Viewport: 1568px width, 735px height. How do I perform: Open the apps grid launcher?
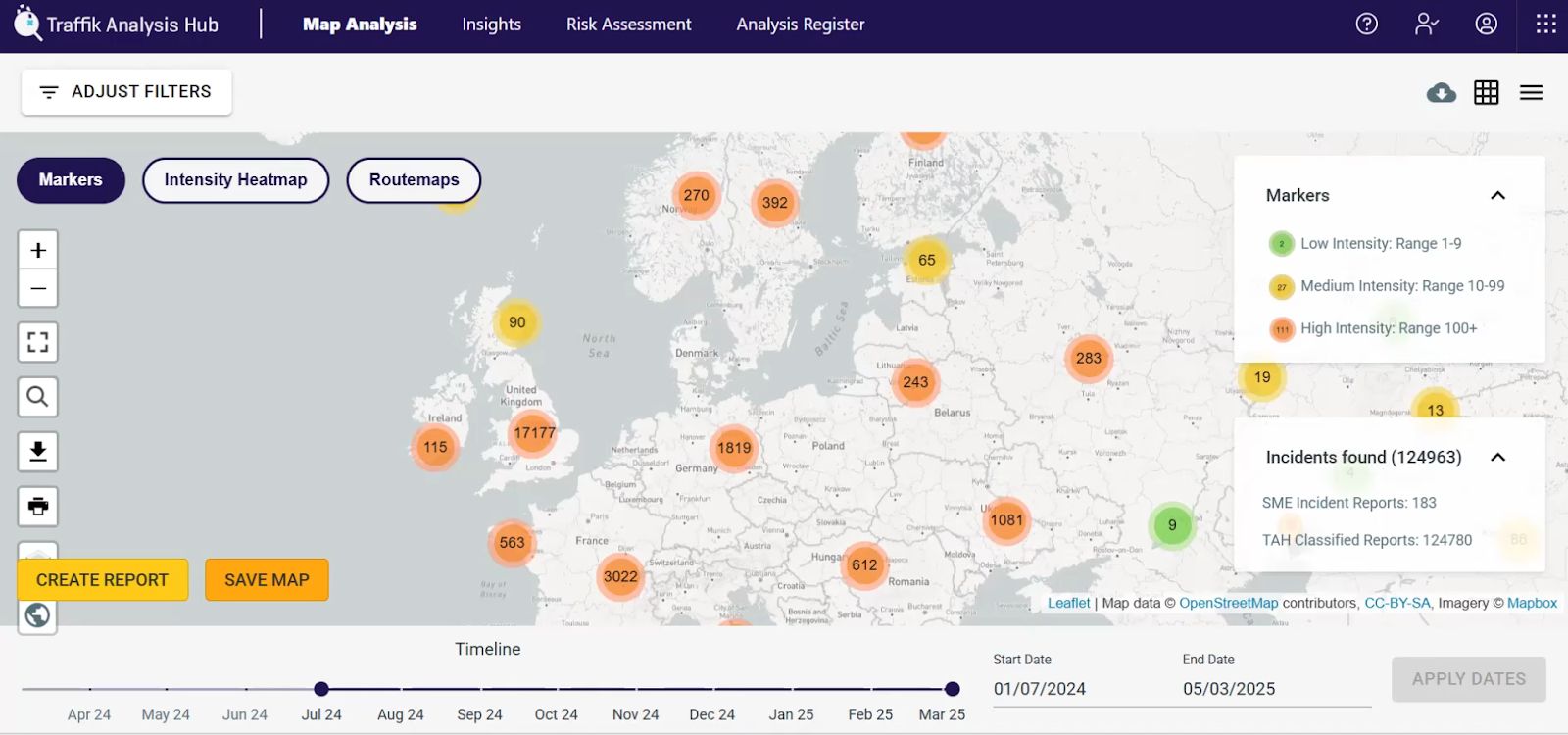[x=1545, y=24]
